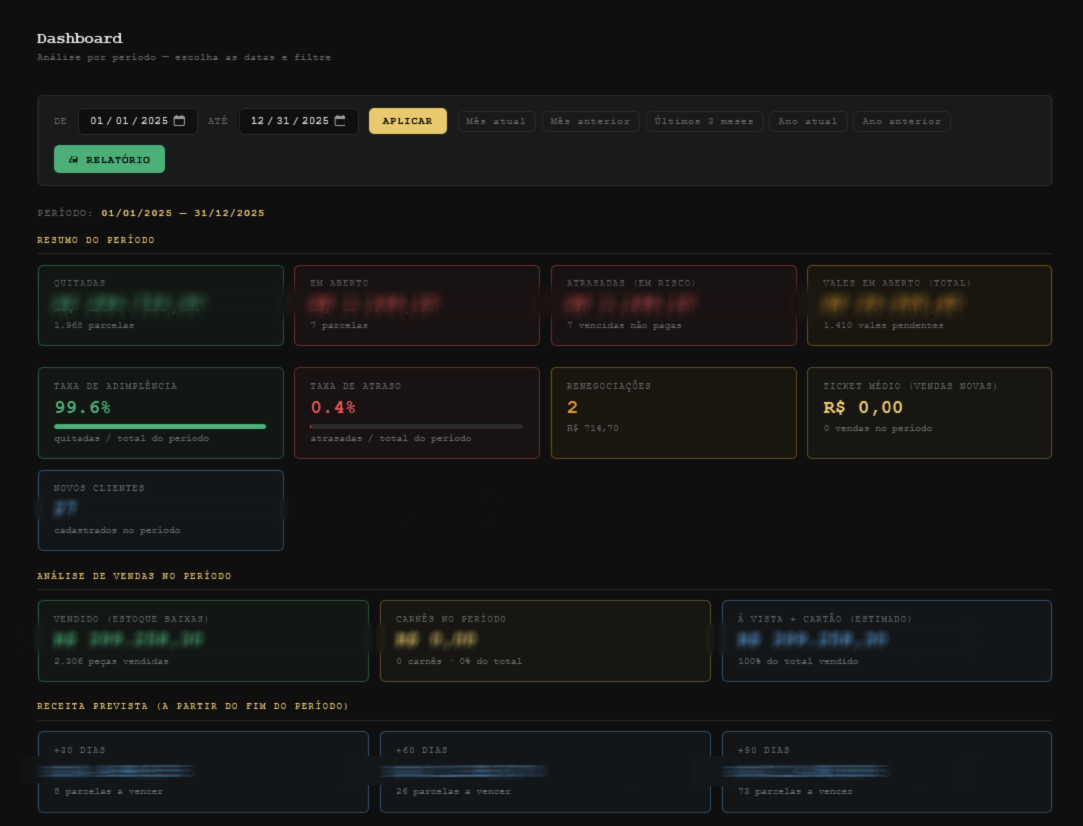Click the Análise de Vendas no Período heading
Screen dimensions: 1083x826
134,576
